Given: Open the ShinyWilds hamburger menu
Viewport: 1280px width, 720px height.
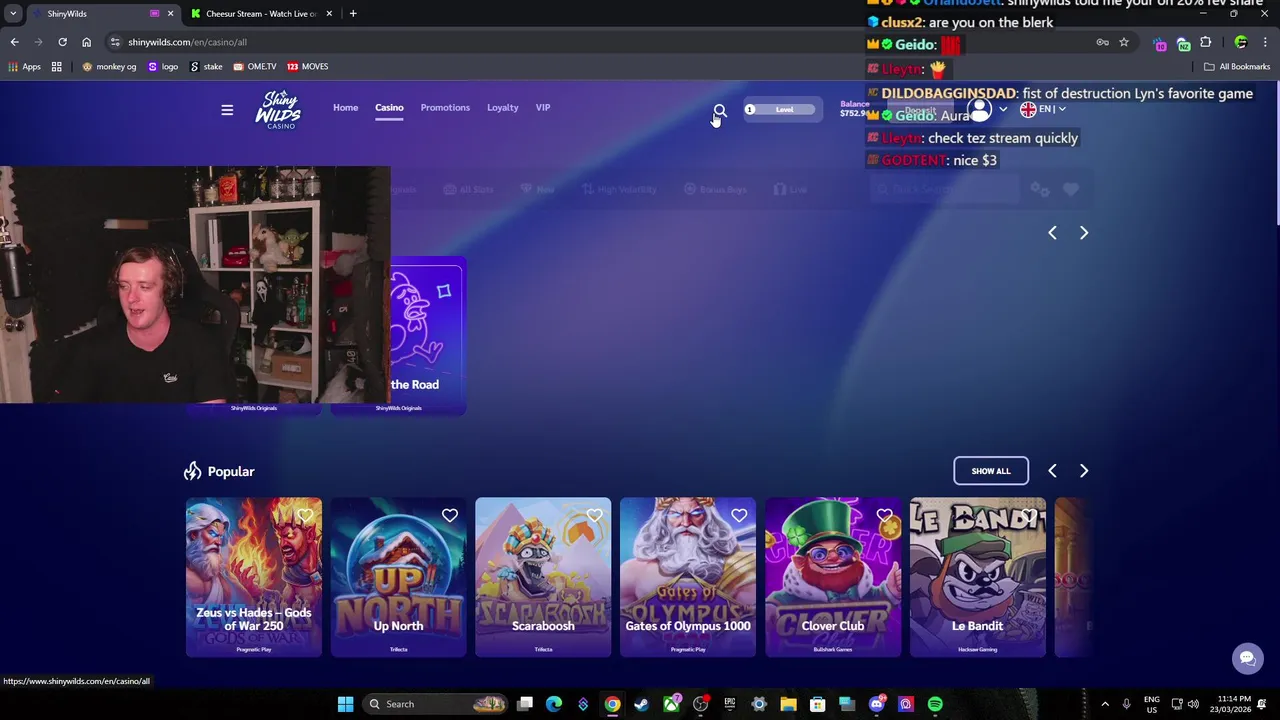Looking at the screenshot, I should tap(227, 110).
